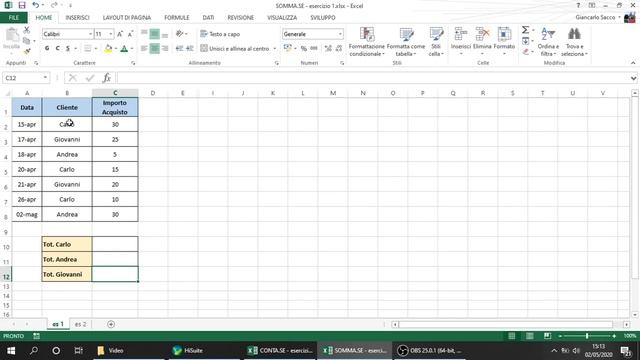Click the font color A icon
This screenshot has width=640, height=360.
pyautogui.click(x=124, y=49)
